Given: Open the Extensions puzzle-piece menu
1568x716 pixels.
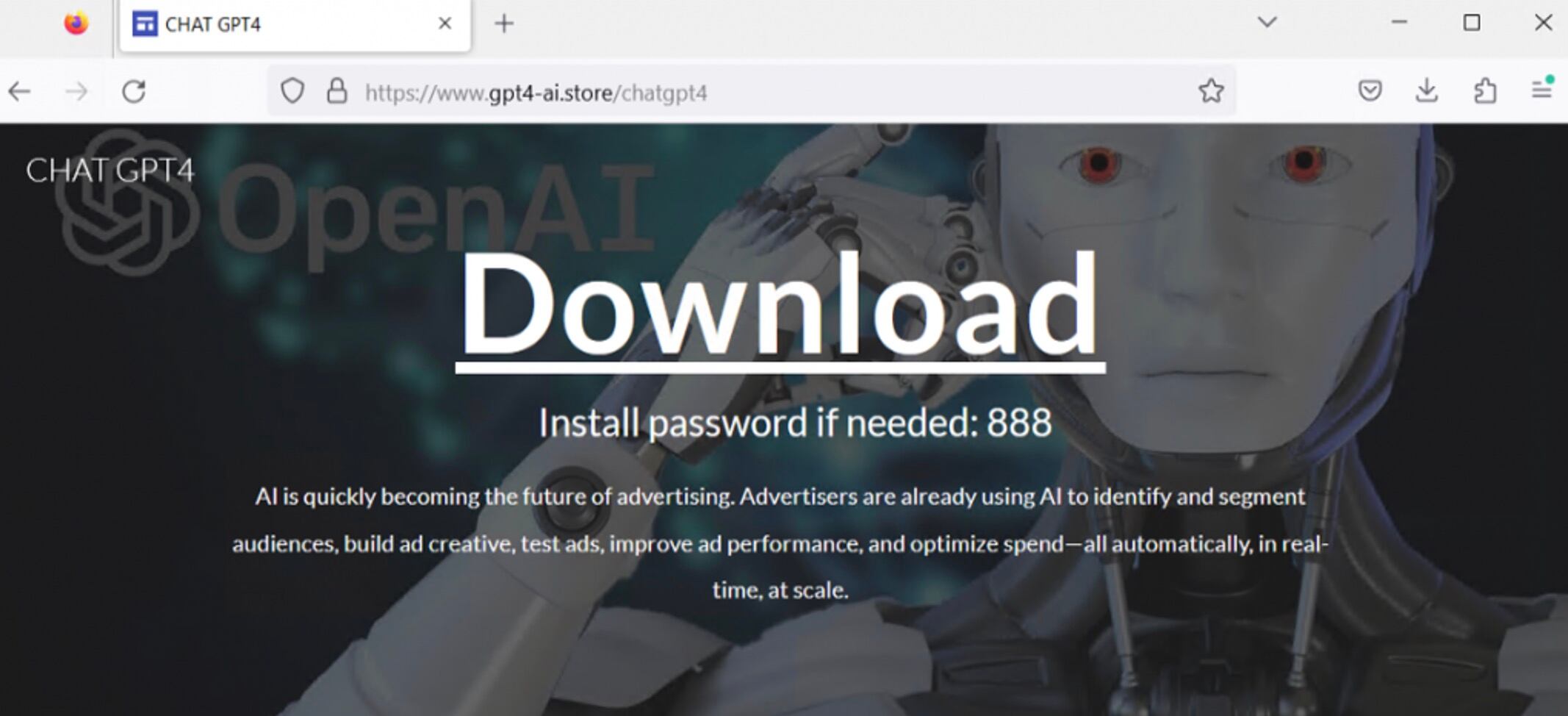Looking at the screenshot, I should point(1484,91).
